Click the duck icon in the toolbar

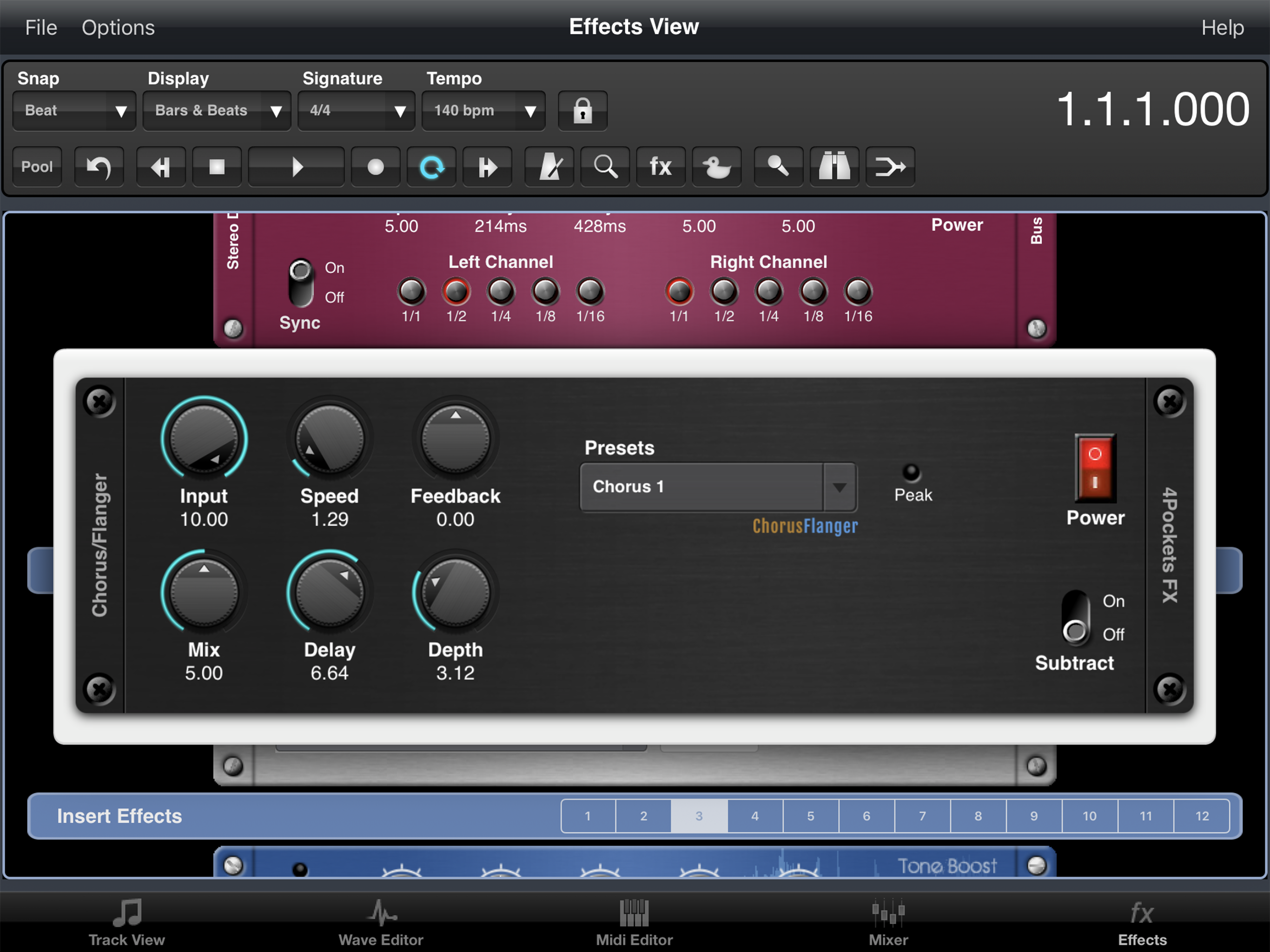716,167
